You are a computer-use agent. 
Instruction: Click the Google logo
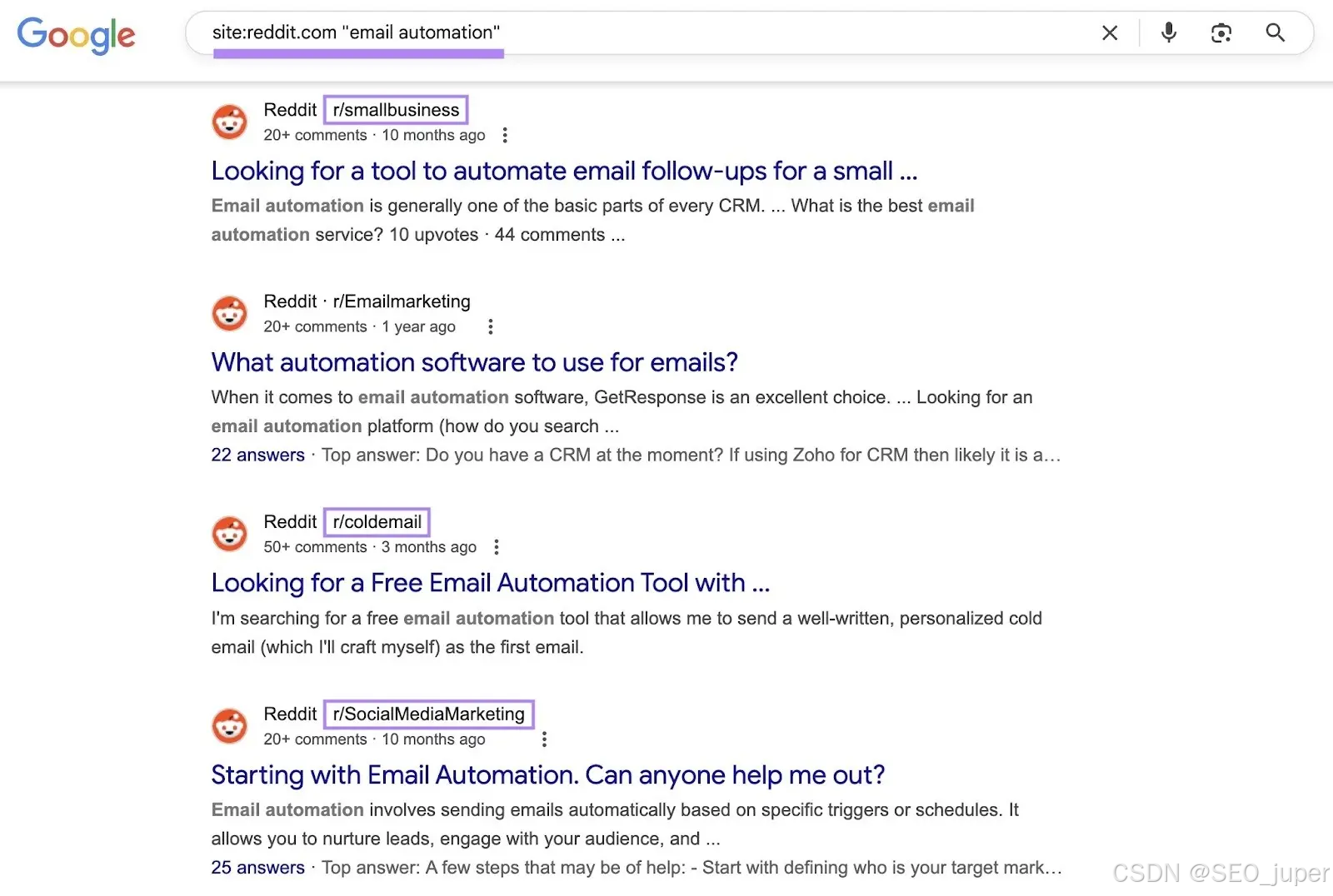(76, 35)
